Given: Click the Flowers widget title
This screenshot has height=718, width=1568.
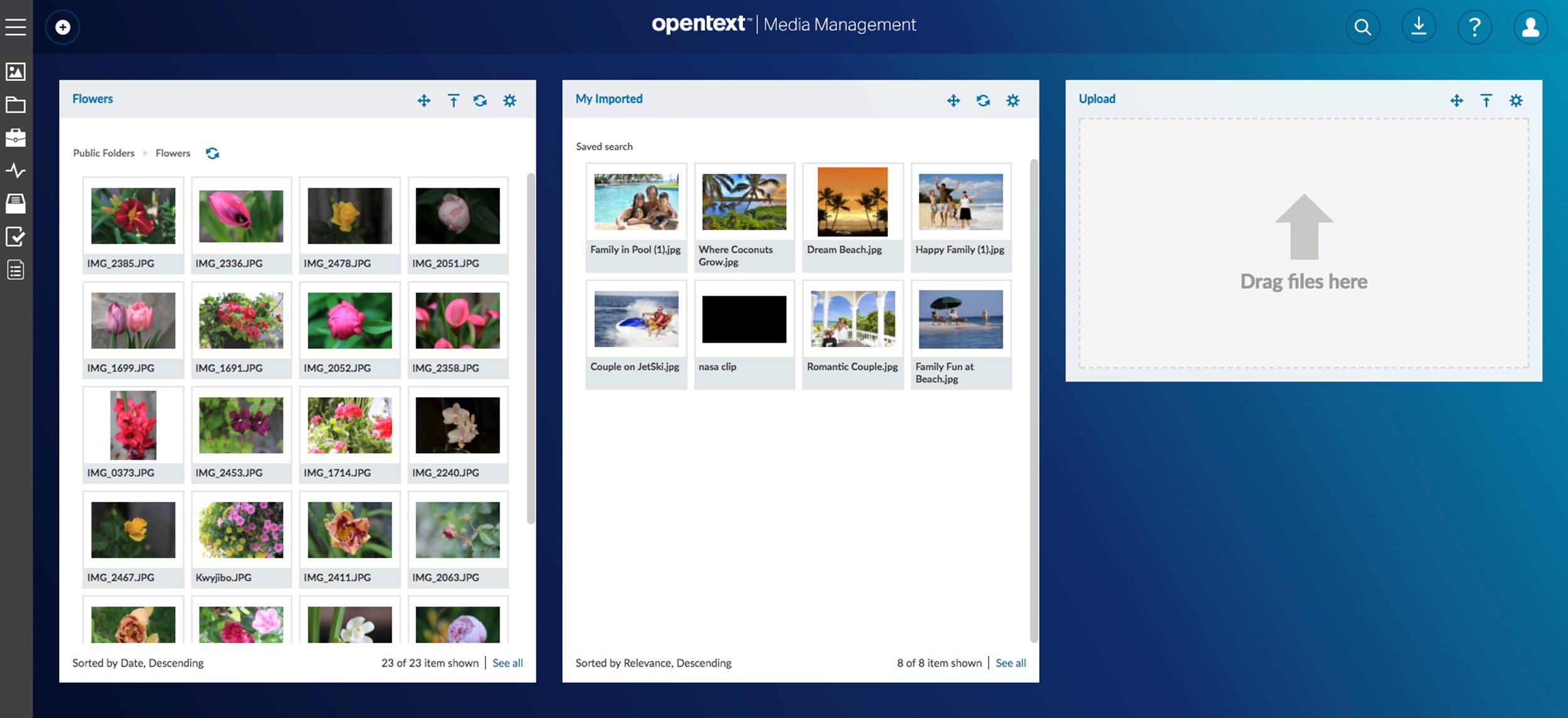Looking at the screenshot, I should 92,99.
